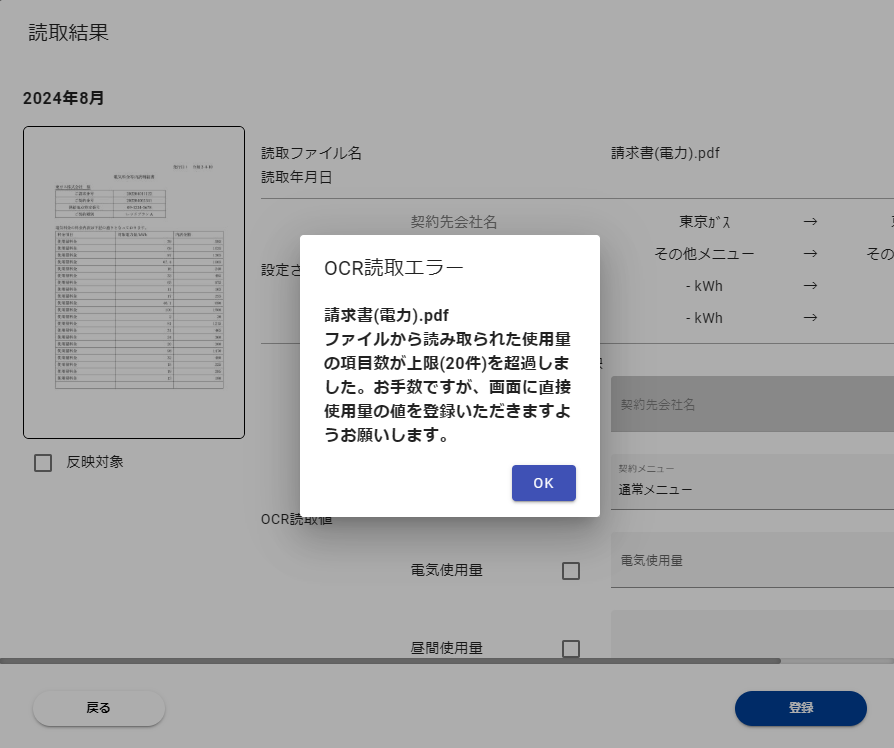Image resolution: width=894 pixels, height=748 pixels.
Task: Toggle the 反映対象 checkbox
Action: coord(43,463)
